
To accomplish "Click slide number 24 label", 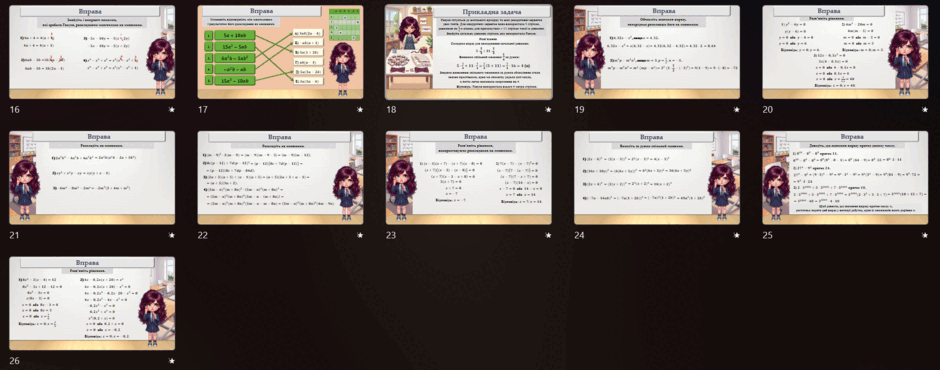I will tap(580, 236).
